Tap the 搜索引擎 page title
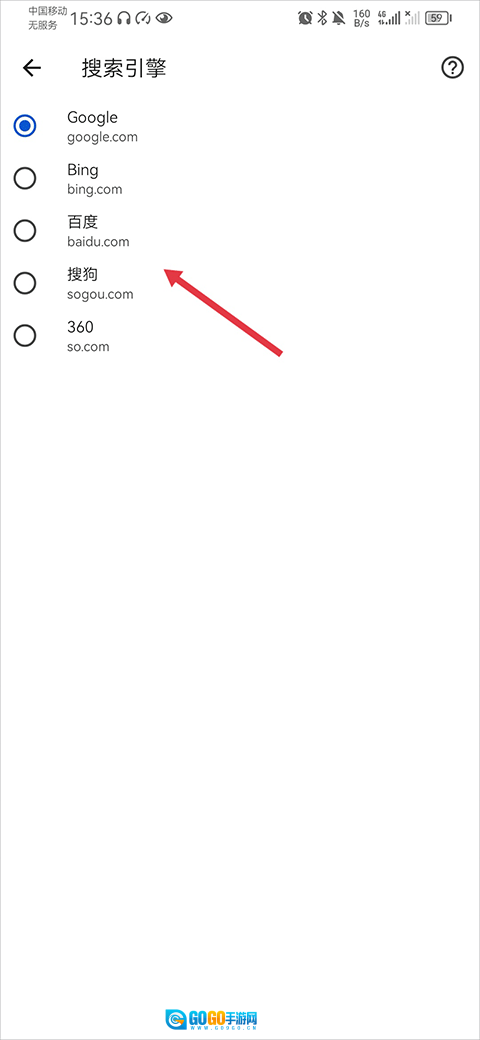The height and width of the screenshot is (1040, 480). [124, 68]
